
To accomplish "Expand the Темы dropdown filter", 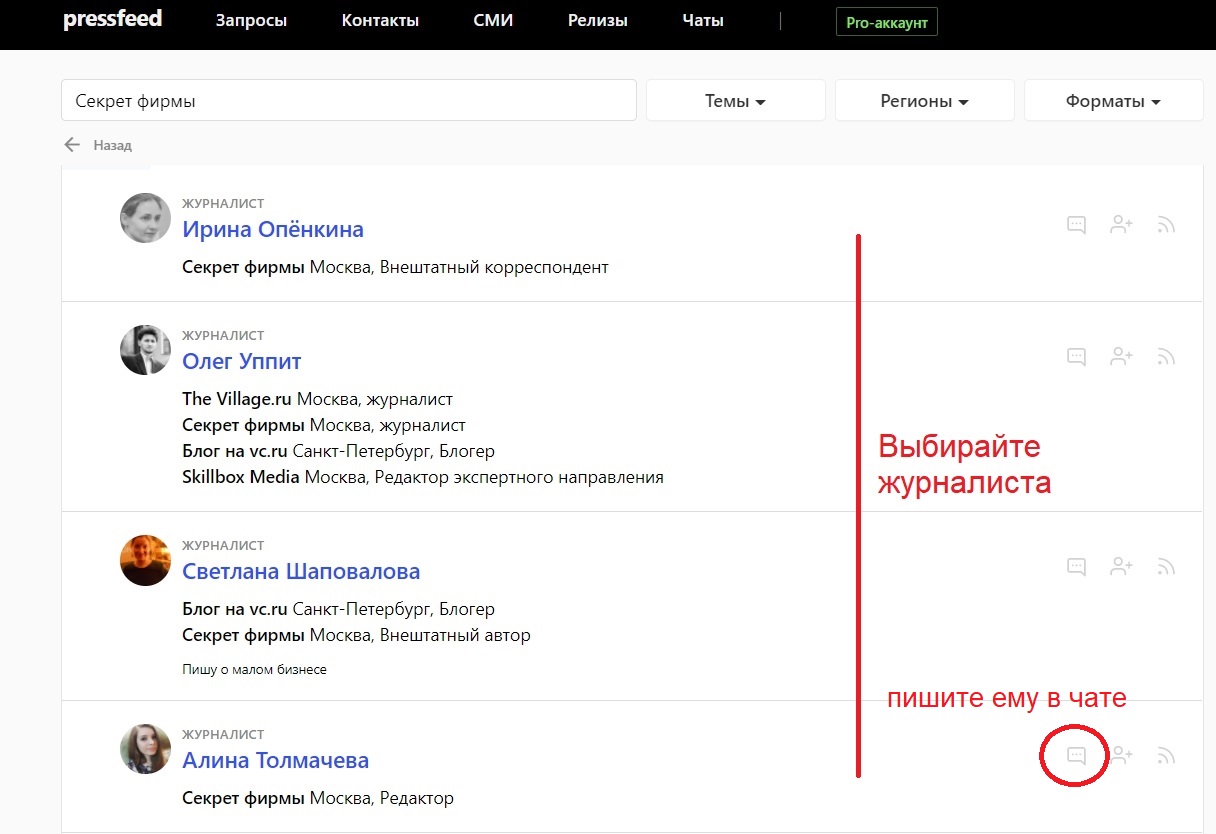I will coord(735,101).
